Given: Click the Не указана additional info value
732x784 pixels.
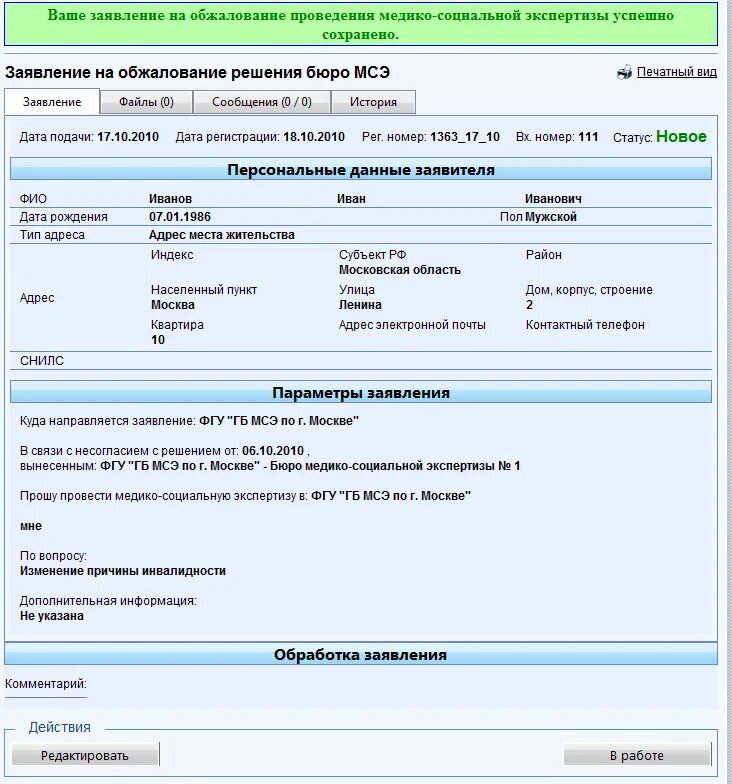Looking at the screenshot, I should click(52, 616).
